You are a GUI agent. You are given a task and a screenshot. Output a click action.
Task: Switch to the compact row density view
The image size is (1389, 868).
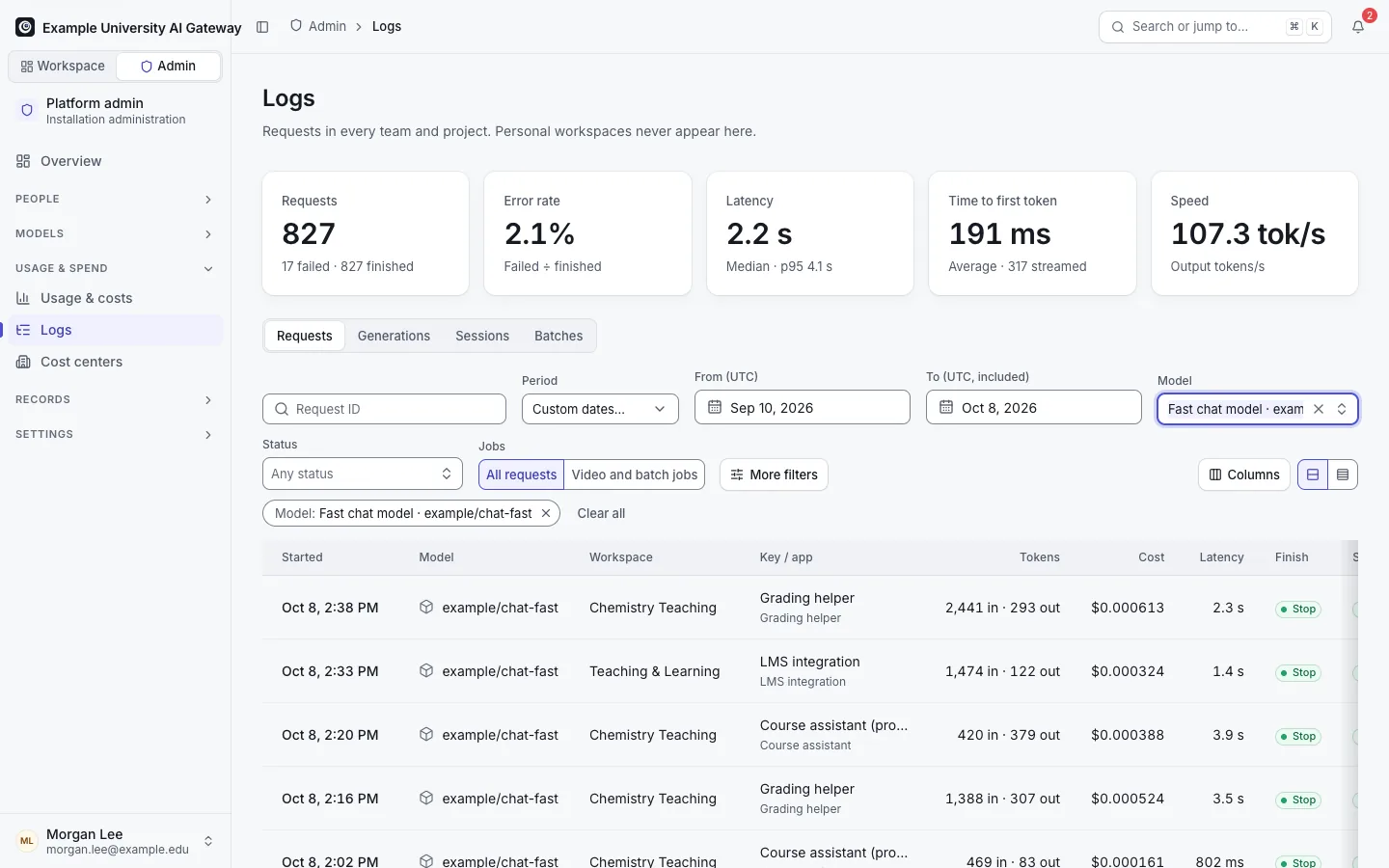[1343, 475]
